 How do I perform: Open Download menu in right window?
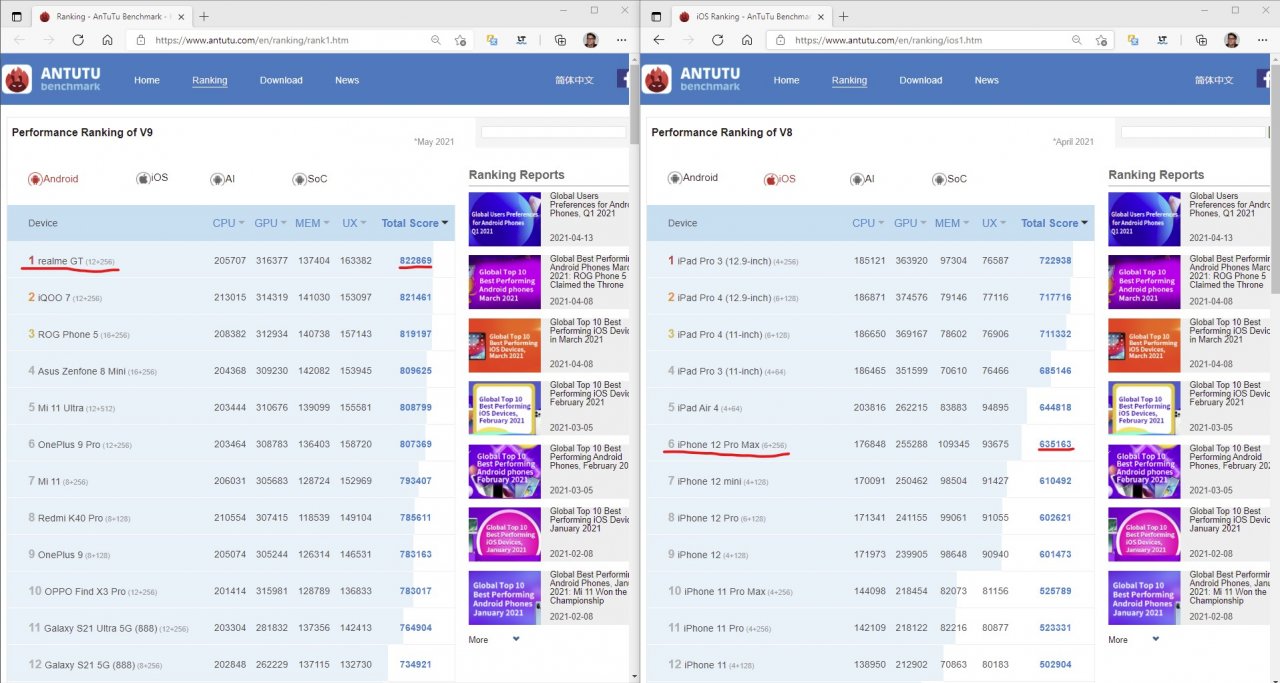point(921,80)
